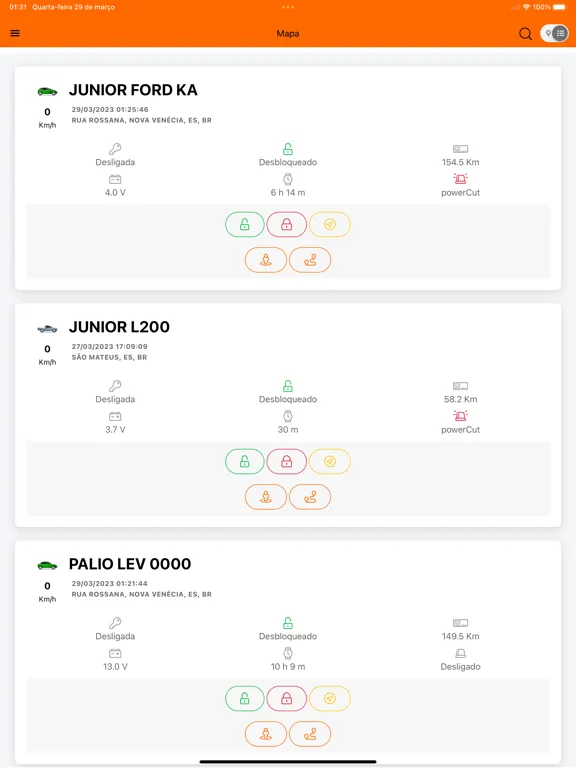Click the powerCut alarm icon for JUNIOR L200
Viewport: 576px width, 768px height.
(460, 416)
